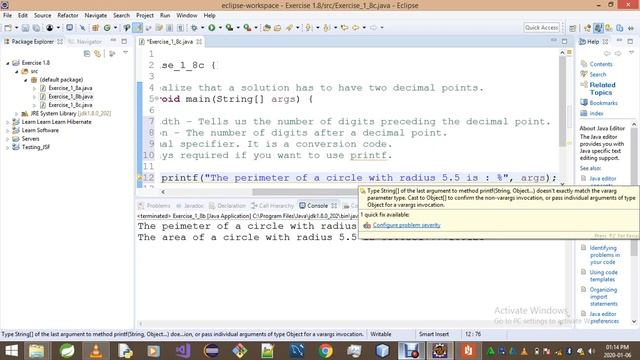
Task: Close the Exercise_1_8c.java editor tab
Action: [x=199, y=42]
